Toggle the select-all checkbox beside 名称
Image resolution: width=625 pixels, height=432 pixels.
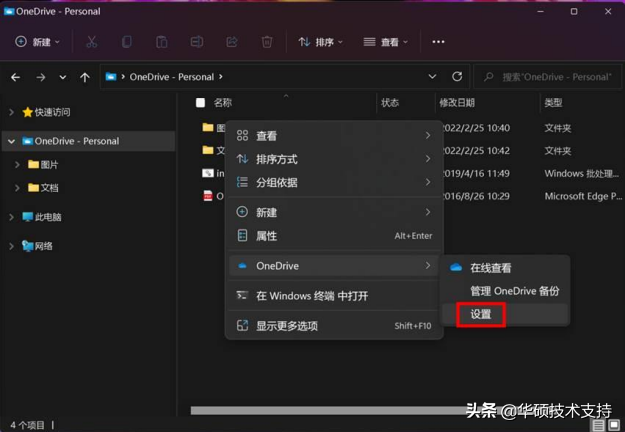[200, 103]
